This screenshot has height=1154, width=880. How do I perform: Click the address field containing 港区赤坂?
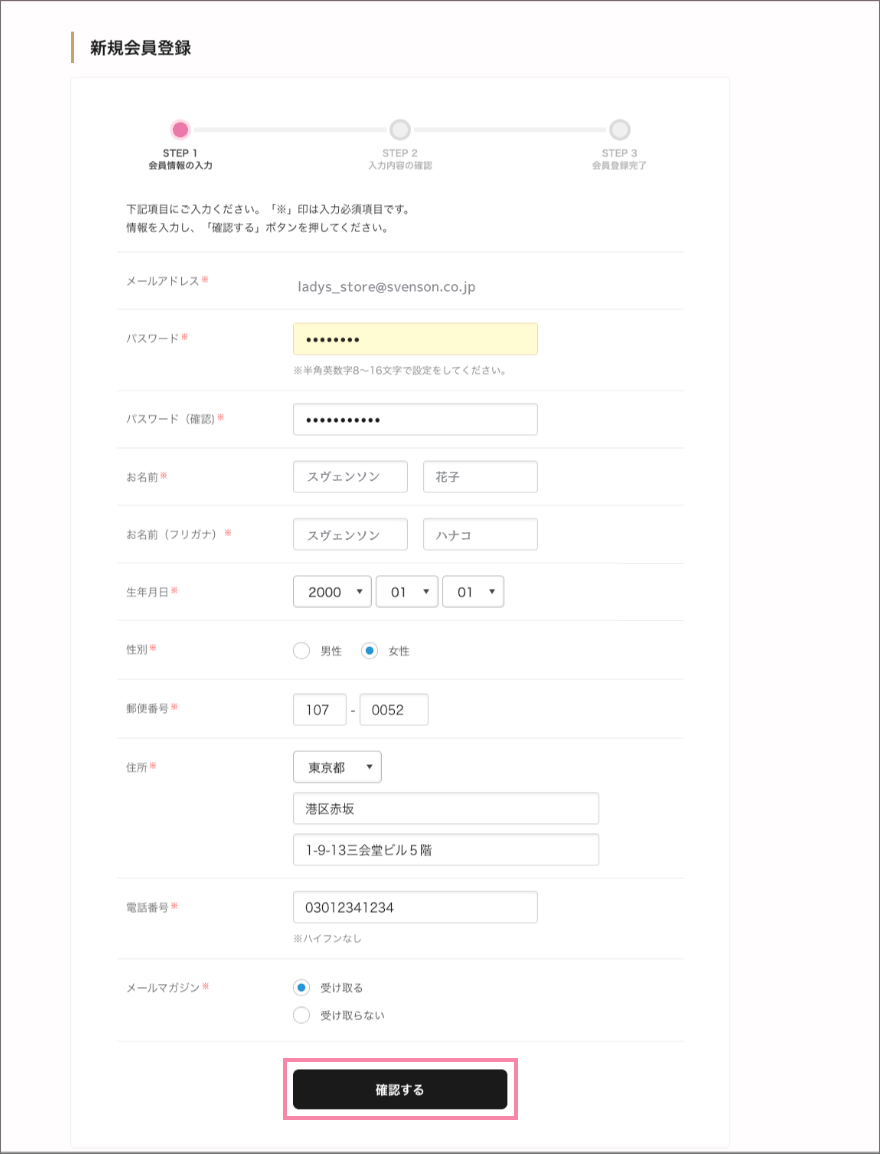click(x=445, y=808)
